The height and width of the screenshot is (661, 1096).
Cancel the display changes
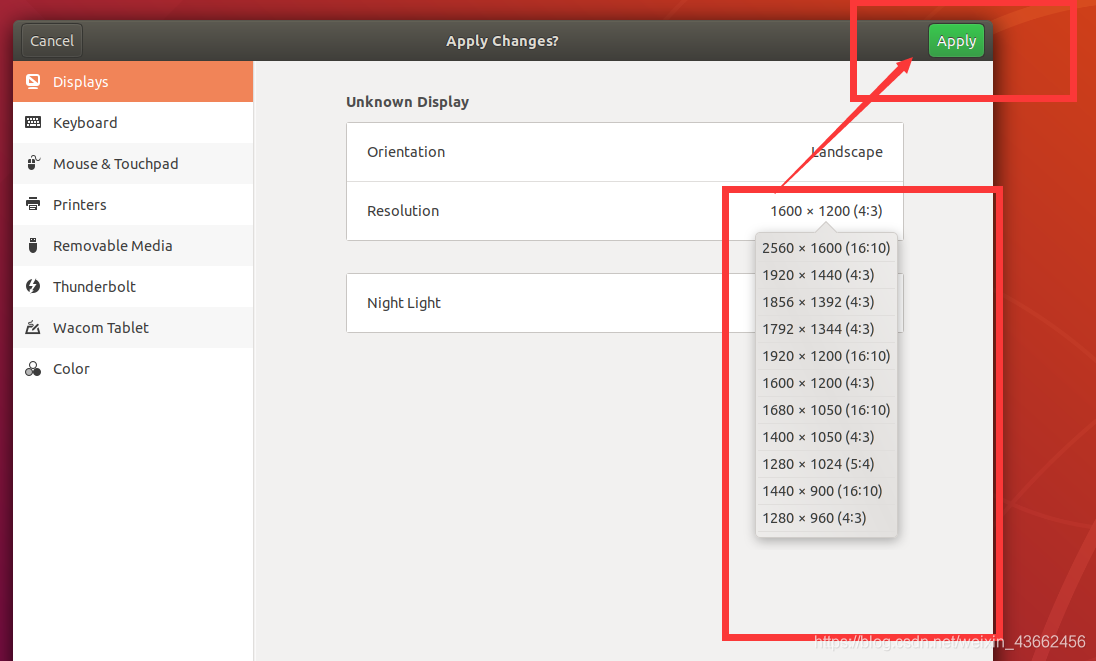pyautogui.click(x=52, y=41)
